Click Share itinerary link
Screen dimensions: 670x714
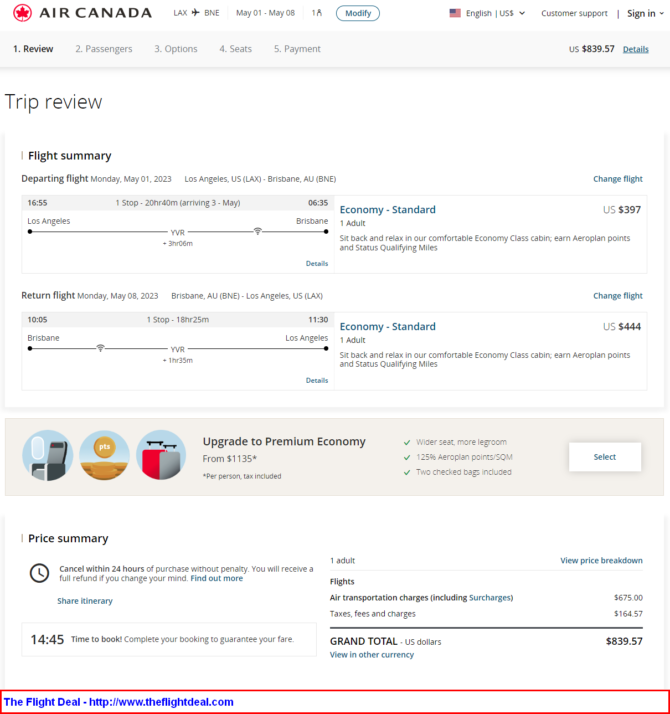[85, 601]
